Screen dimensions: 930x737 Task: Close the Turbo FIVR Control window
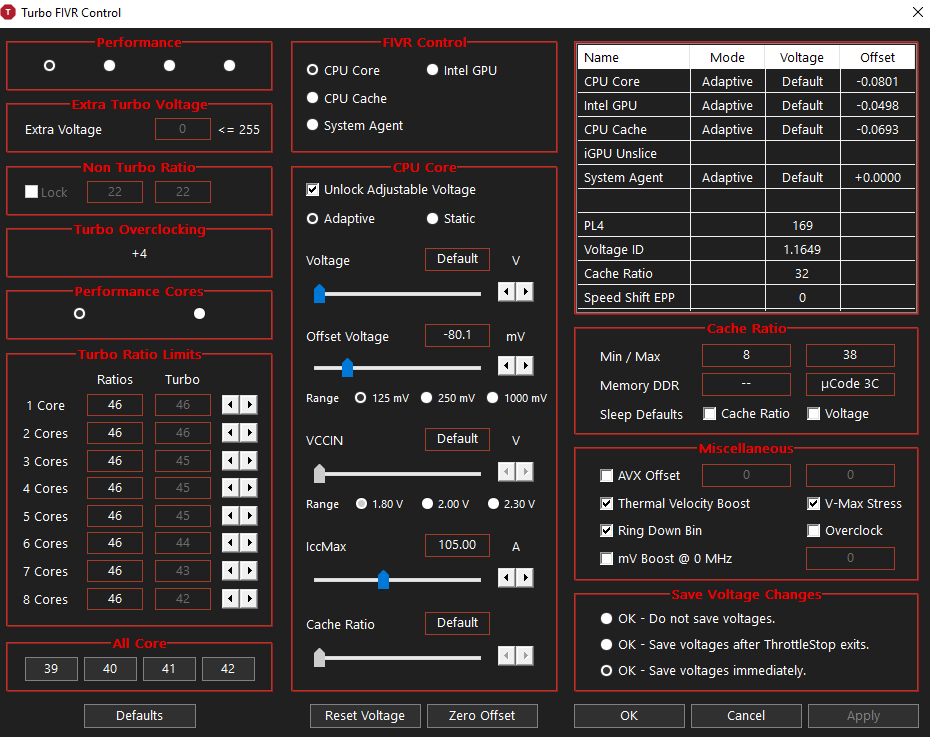917,12
